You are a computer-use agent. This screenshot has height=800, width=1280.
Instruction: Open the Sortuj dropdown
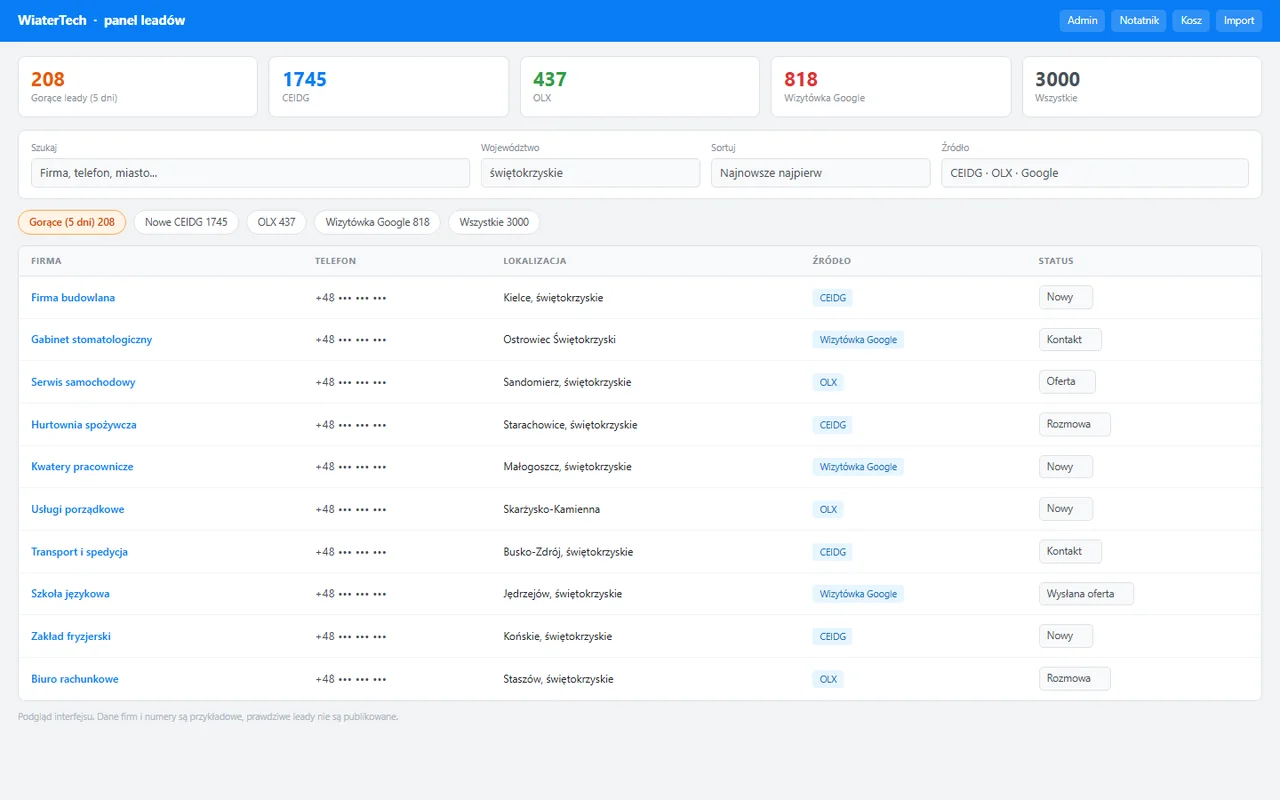tap(820, 173)
